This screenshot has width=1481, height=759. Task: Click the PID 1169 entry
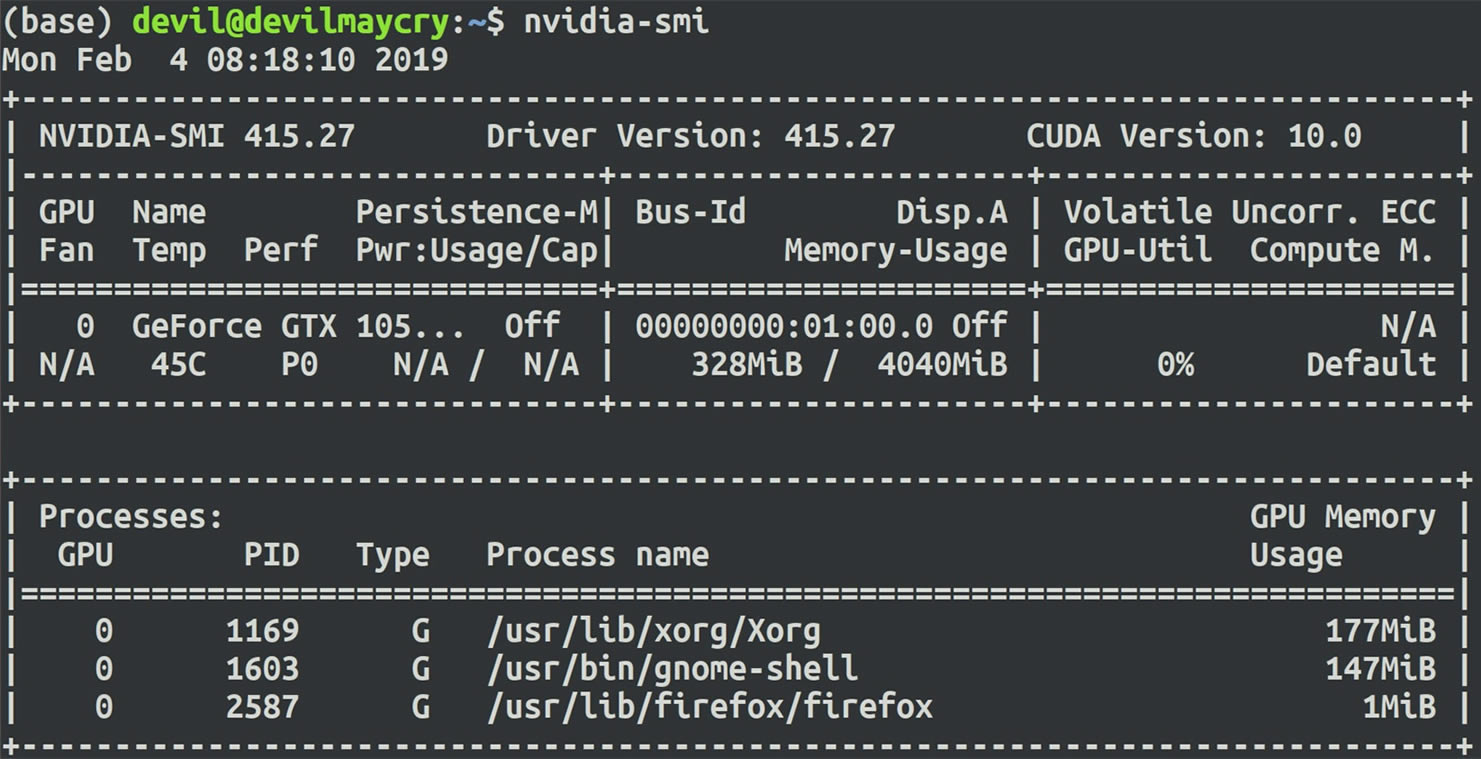point(262,631)
